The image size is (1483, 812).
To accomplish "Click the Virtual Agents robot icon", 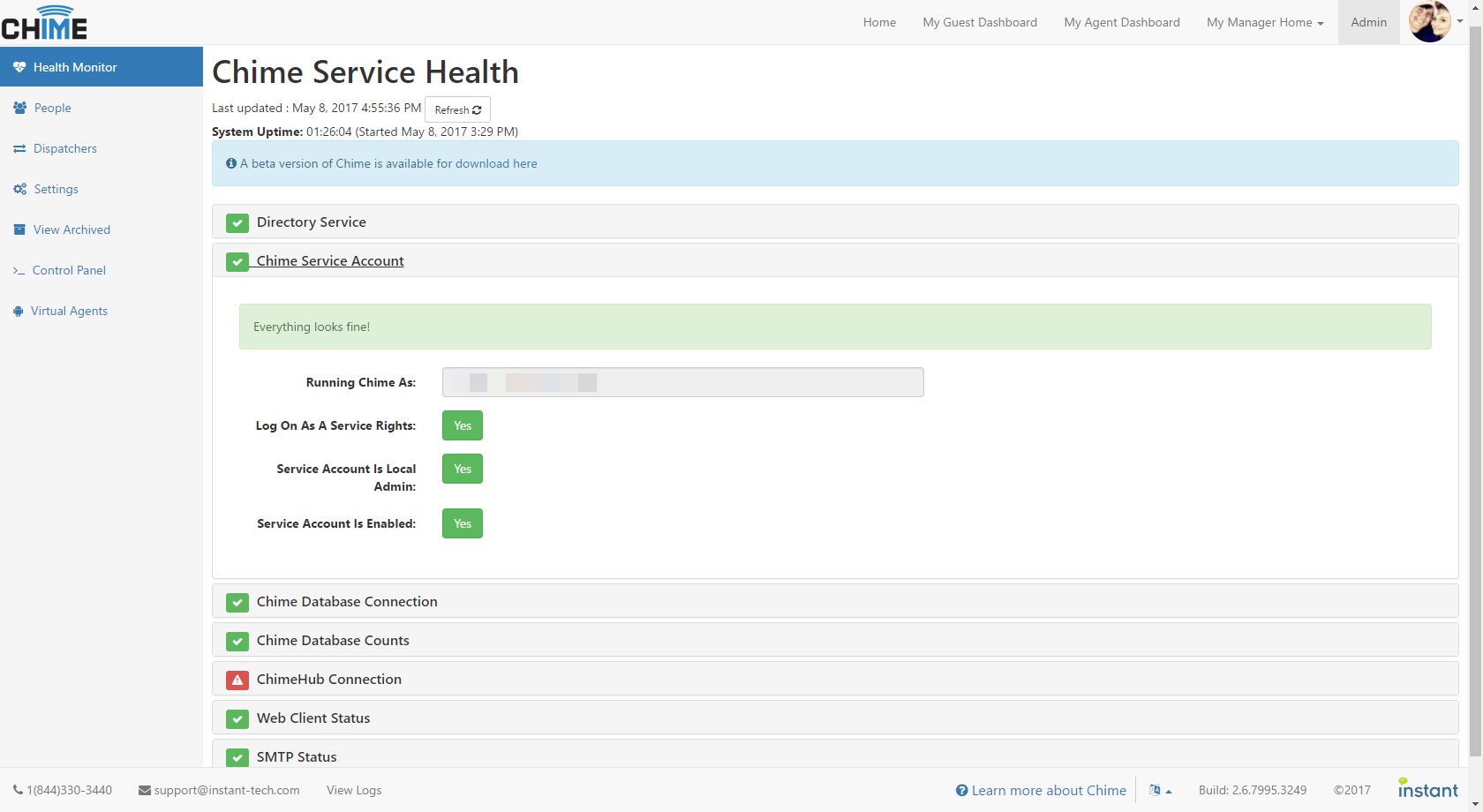I will 18,311.
